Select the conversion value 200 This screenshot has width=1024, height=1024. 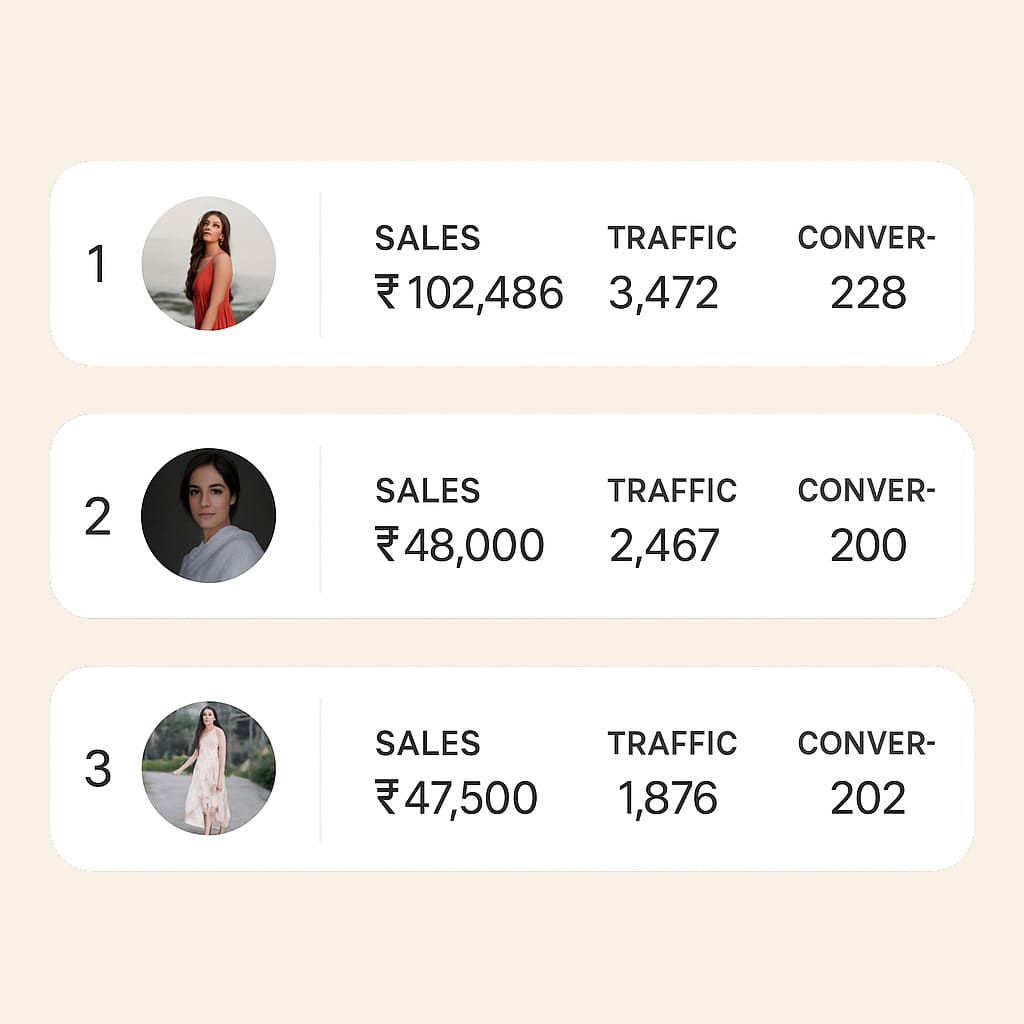[x=868, y=543]
